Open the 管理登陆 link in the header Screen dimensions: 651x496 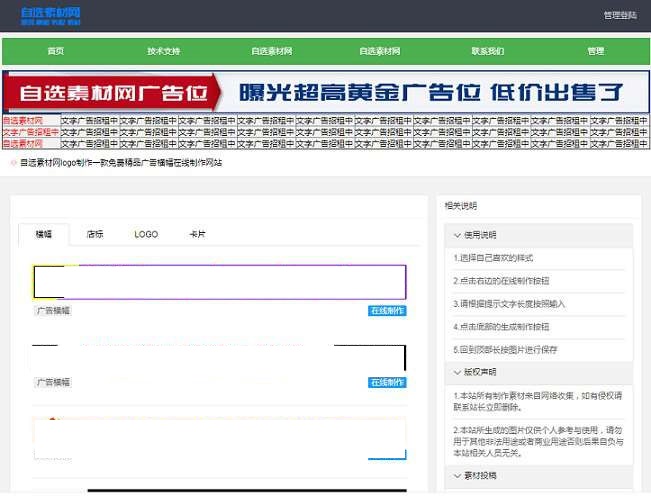(x=620, y=15)
